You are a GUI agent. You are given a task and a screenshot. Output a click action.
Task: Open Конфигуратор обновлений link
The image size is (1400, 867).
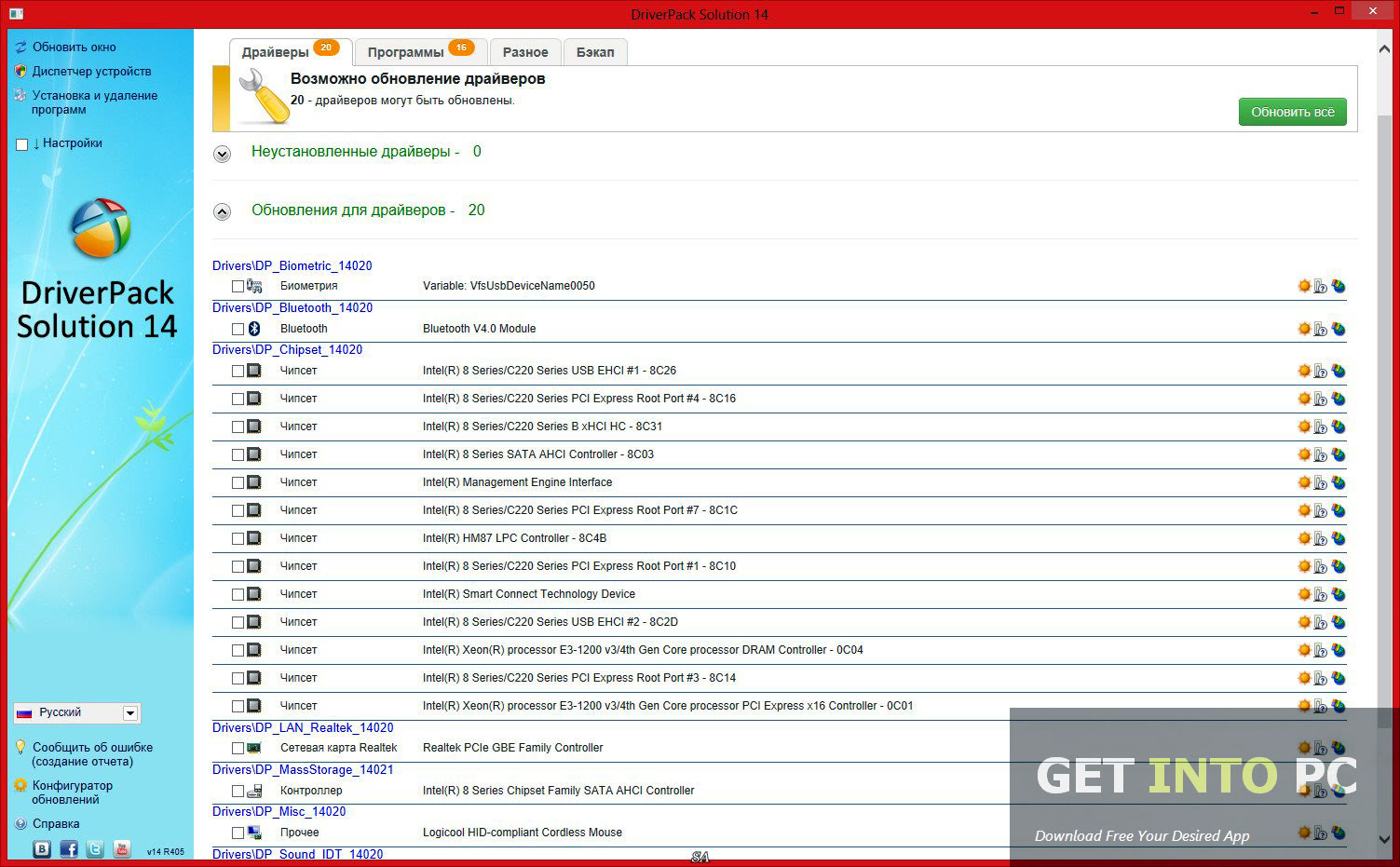coord(72,792)
